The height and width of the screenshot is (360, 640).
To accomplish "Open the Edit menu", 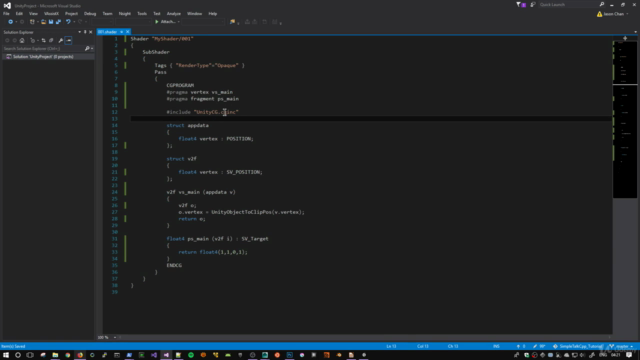I will click(19, 13).
